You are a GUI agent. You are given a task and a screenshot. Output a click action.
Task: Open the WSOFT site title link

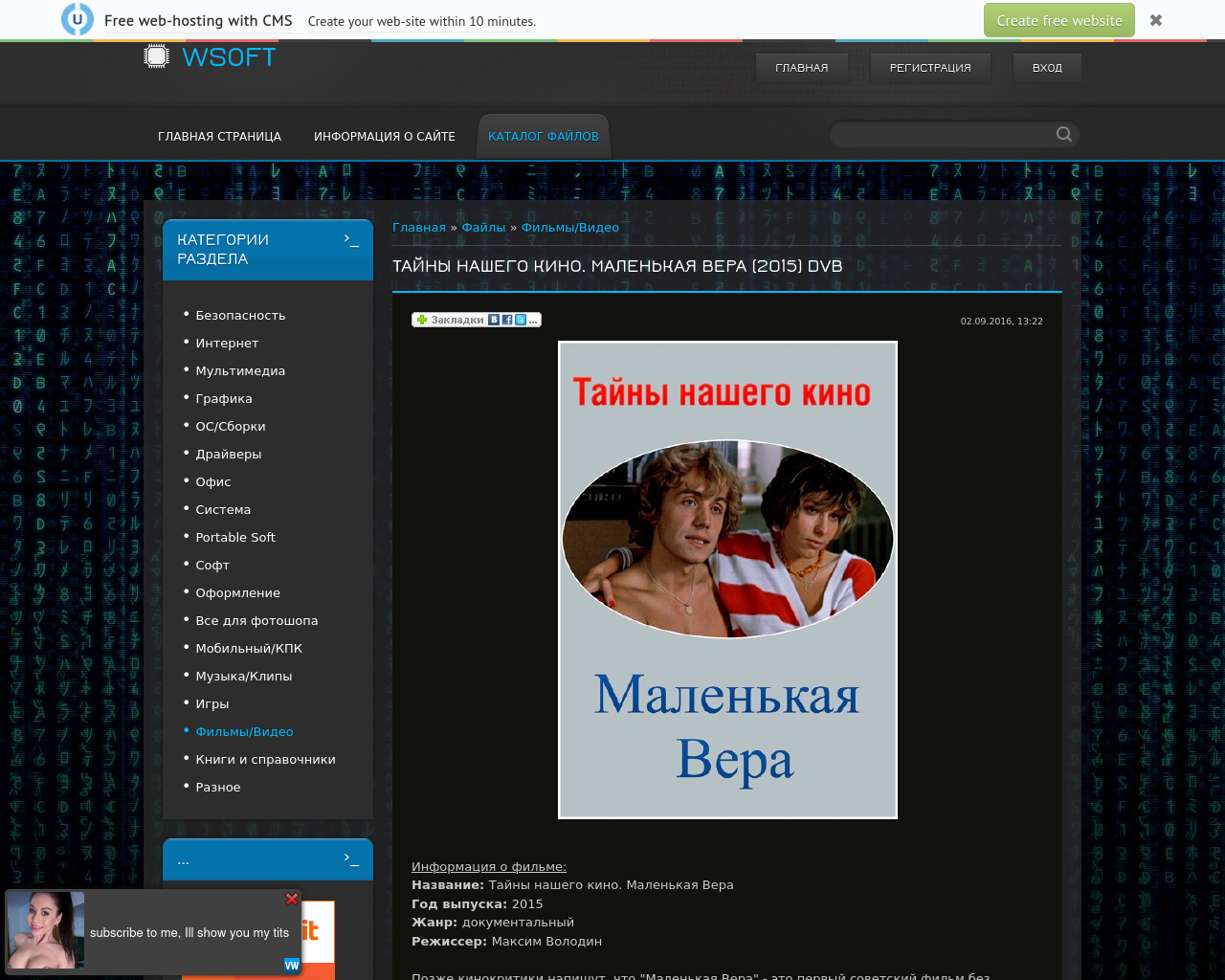229,57
